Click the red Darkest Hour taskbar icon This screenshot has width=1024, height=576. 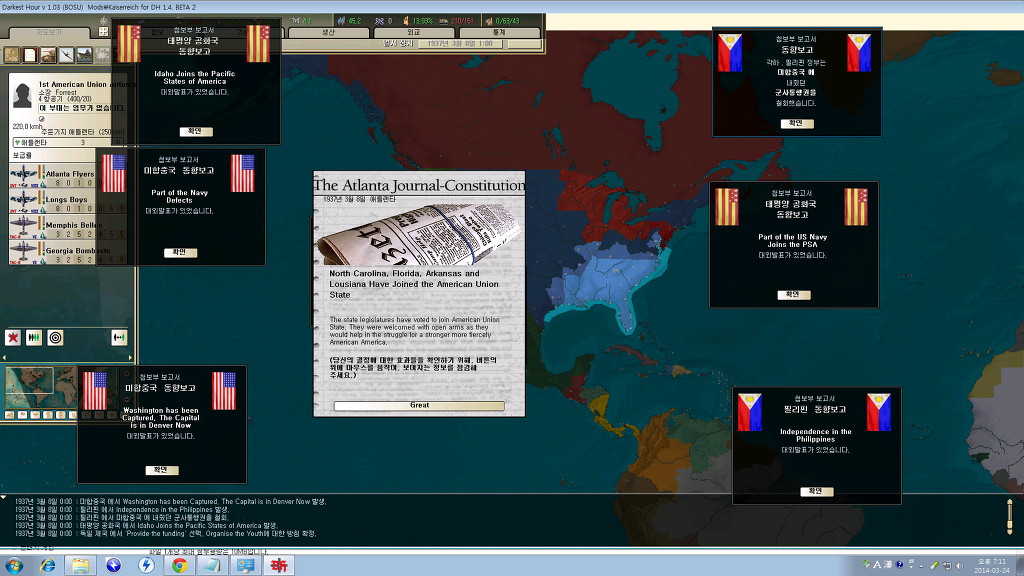pos(279,566)
